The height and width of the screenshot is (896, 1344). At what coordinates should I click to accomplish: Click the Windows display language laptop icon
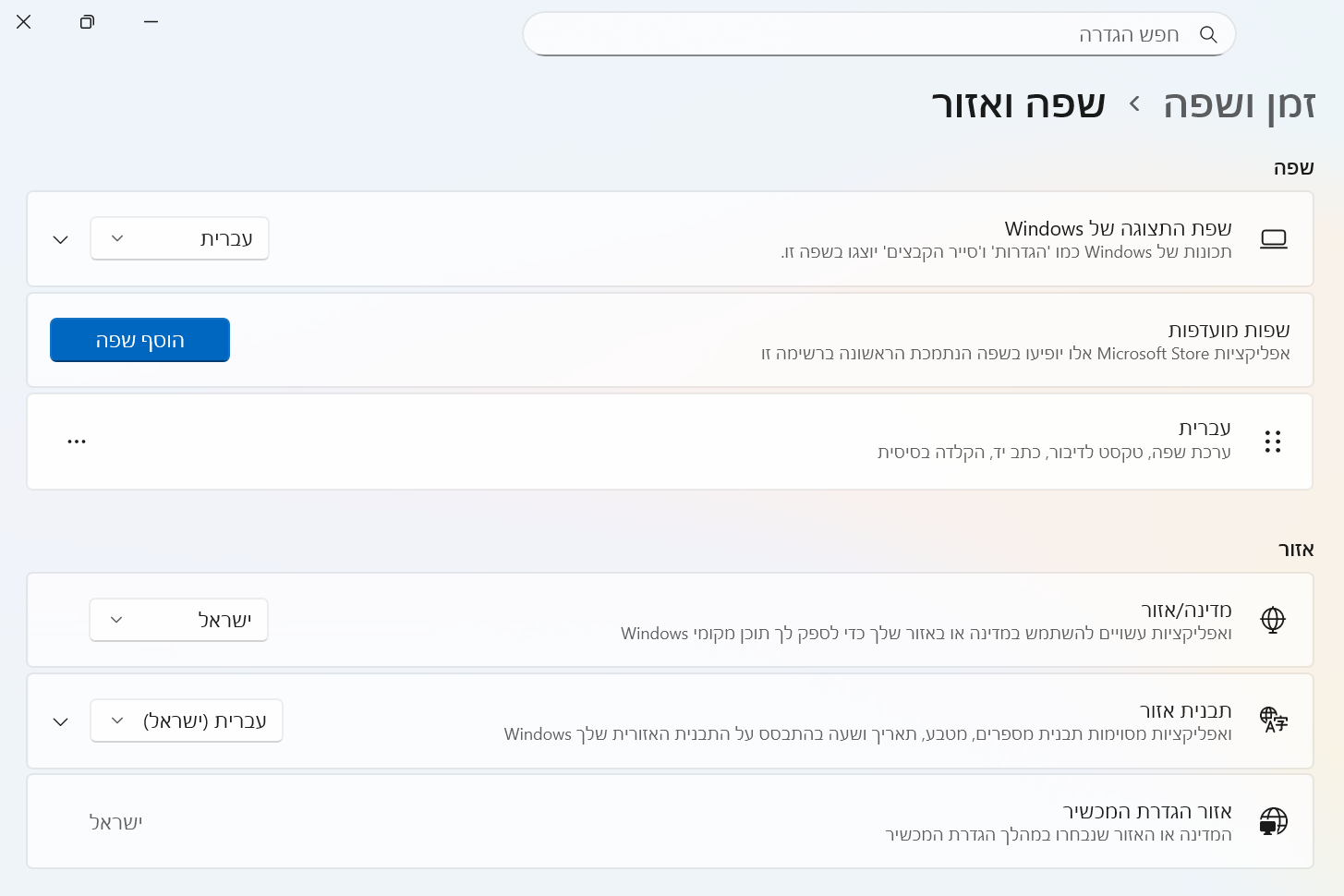pos(1273,239)
